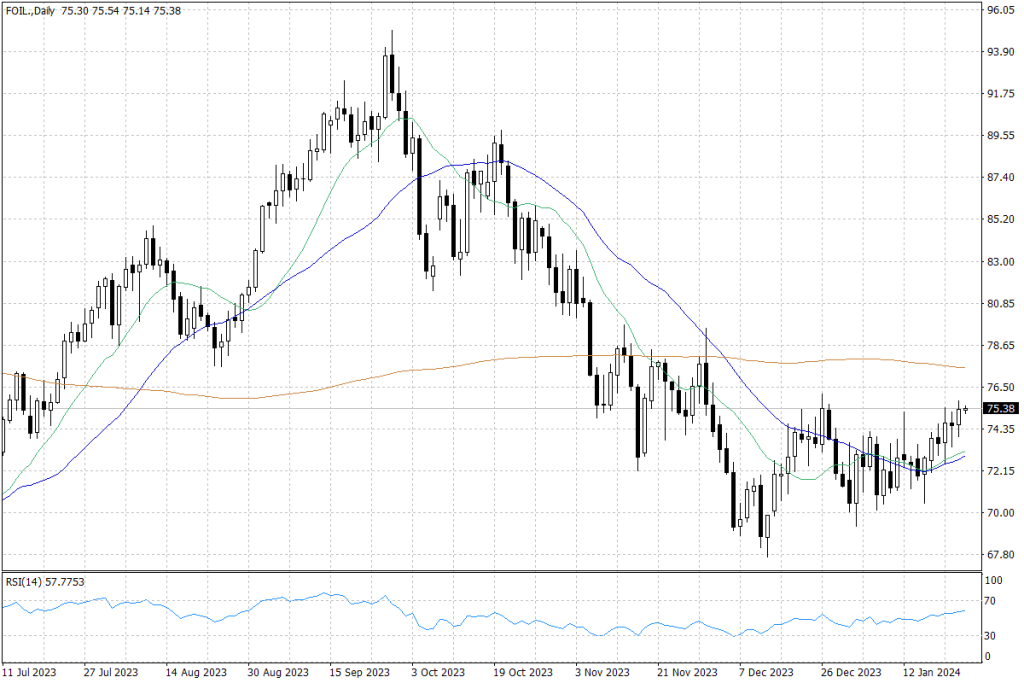Click the 67.80 price axis label
This screenshot has height=683, width=1024.
pyautogui.click(x=1000, y=555)
